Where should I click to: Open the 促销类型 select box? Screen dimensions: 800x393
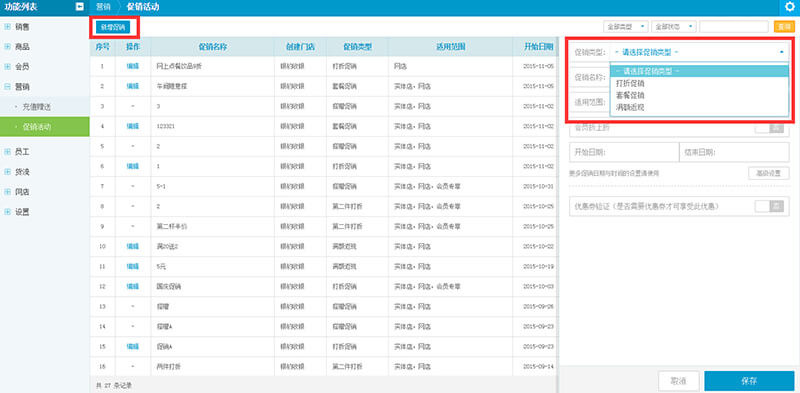699,52
